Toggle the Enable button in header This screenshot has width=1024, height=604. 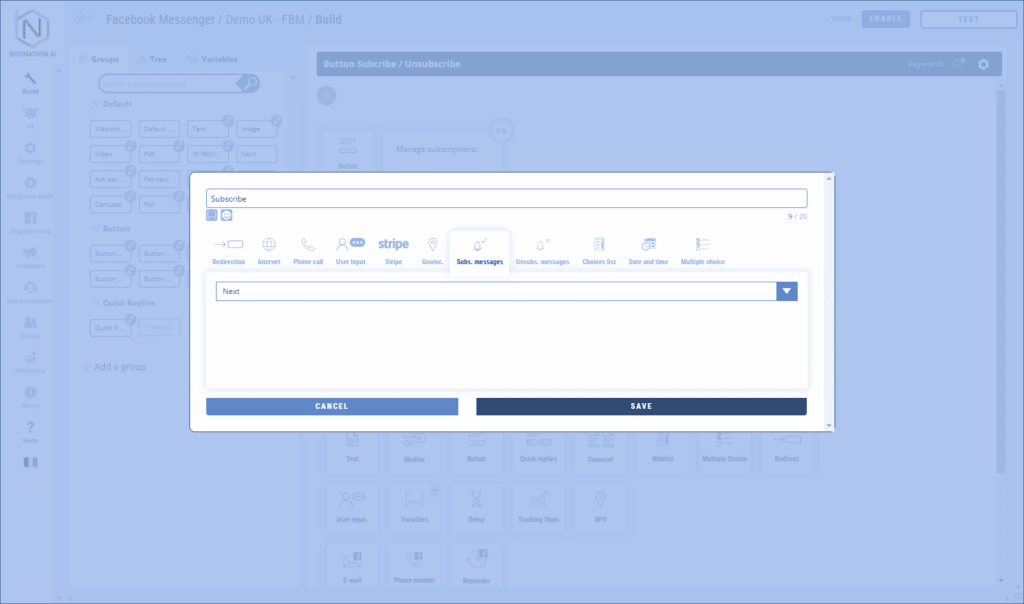(886, 19)
